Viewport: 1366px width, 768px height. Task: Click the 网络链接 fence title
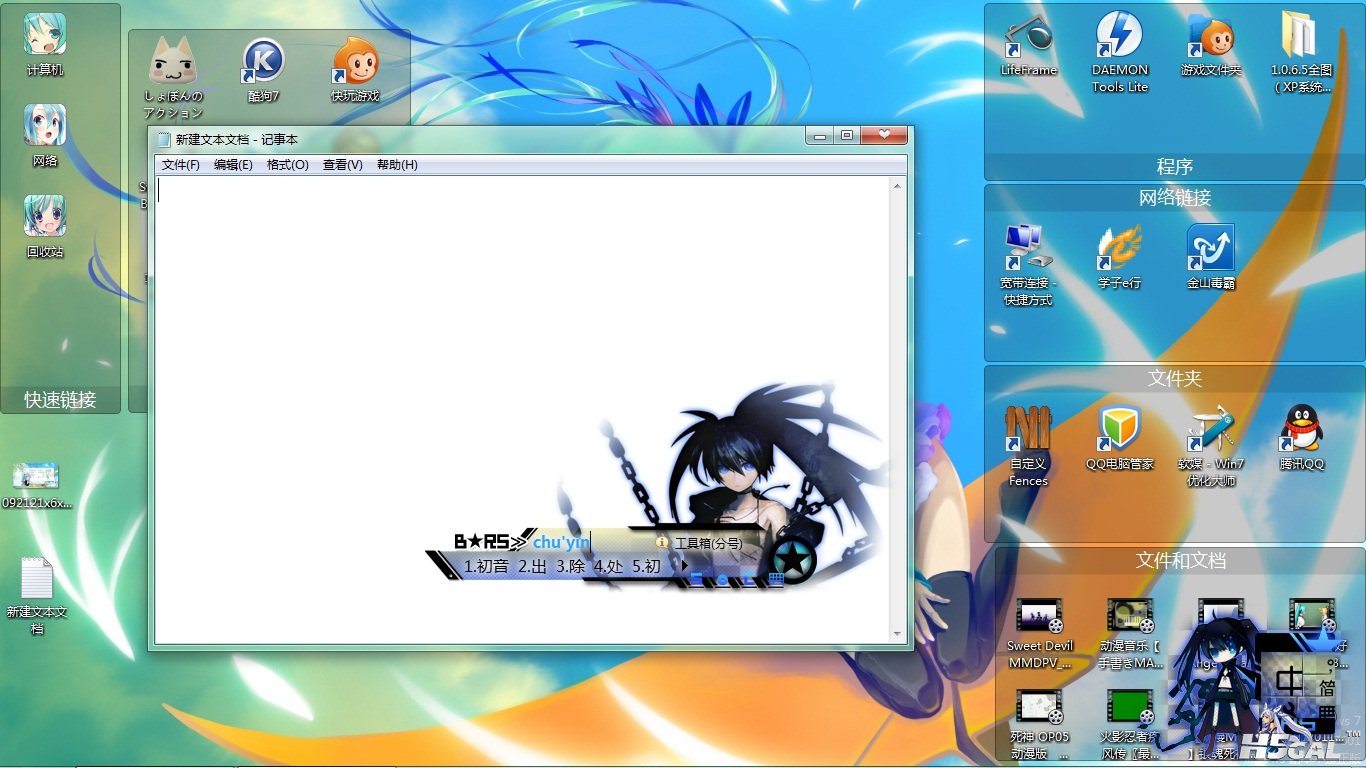(1175, 198)
